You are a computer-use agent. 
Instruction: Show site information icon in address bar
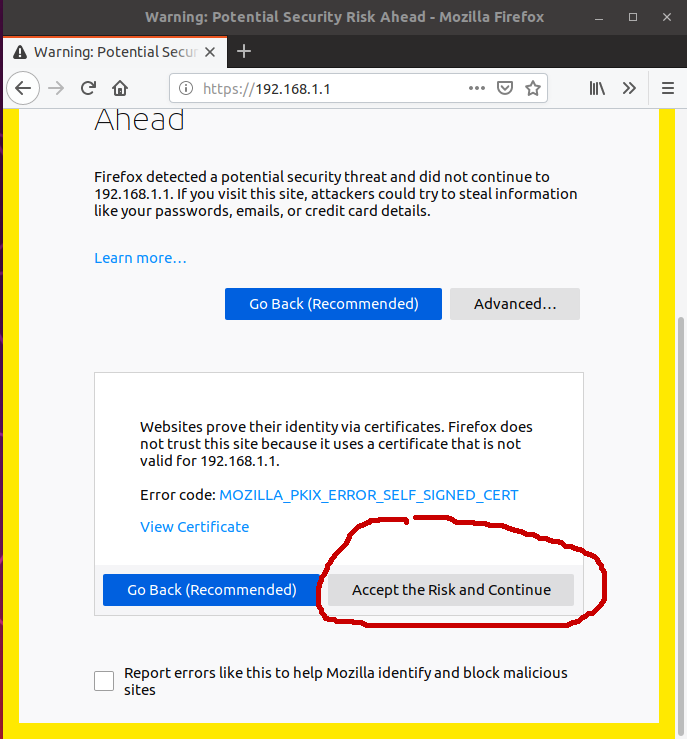click(x=186, y=88)
